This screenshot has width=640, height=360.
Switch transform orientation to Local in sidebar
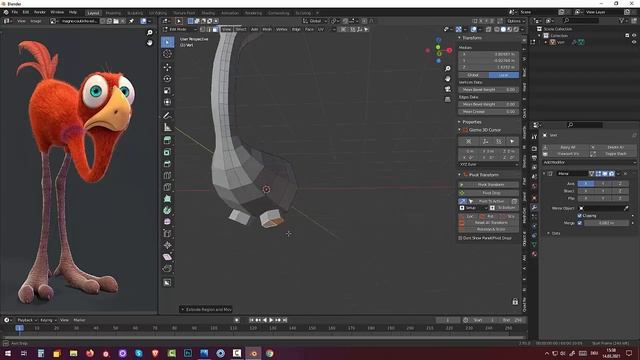504,75
